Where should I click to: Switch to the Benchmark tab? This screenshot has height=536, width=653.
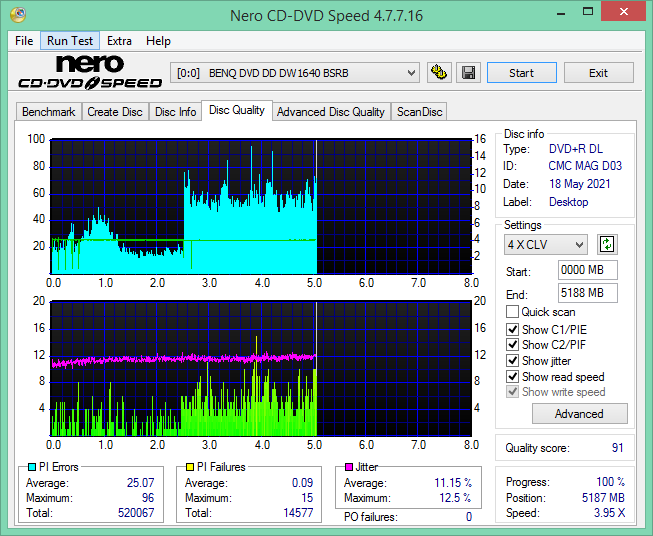[49, 112]
